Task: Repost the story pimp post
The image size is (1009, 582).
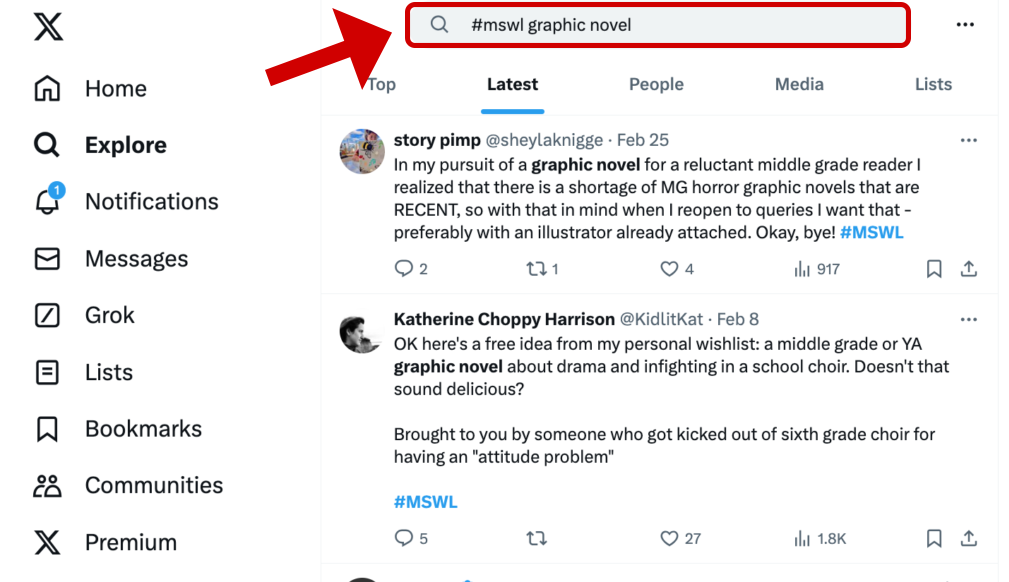Action: 537,269
